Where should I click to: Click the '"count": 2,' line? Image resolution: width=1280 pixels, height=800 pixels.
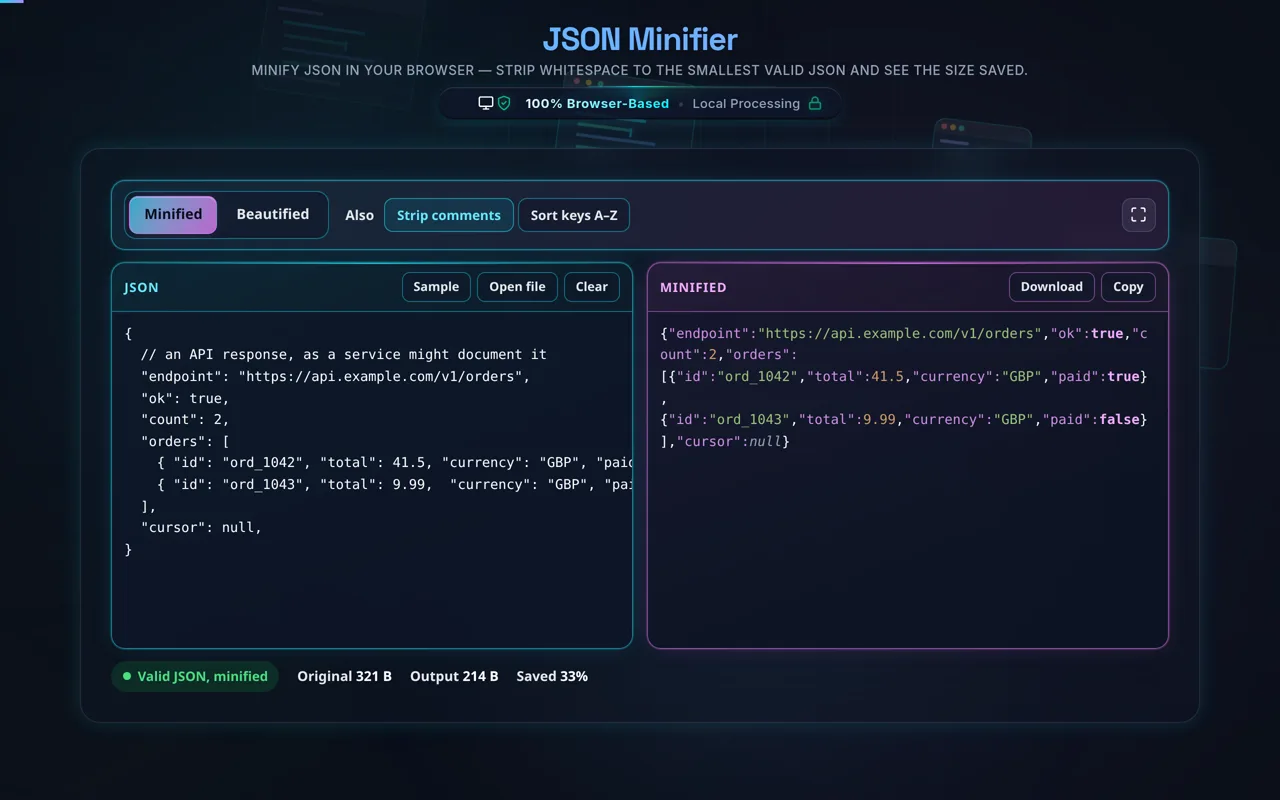tap(185, 420)
